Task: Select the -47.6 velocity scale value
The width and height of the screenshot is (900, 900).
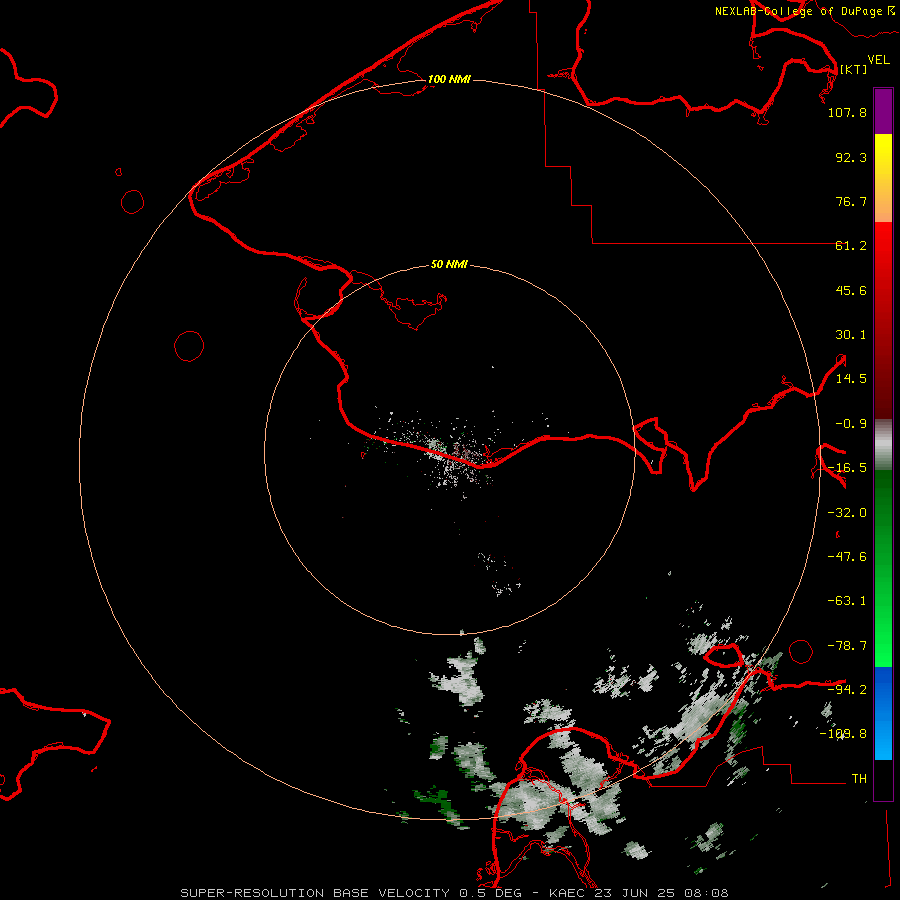Action: point(847,557)
